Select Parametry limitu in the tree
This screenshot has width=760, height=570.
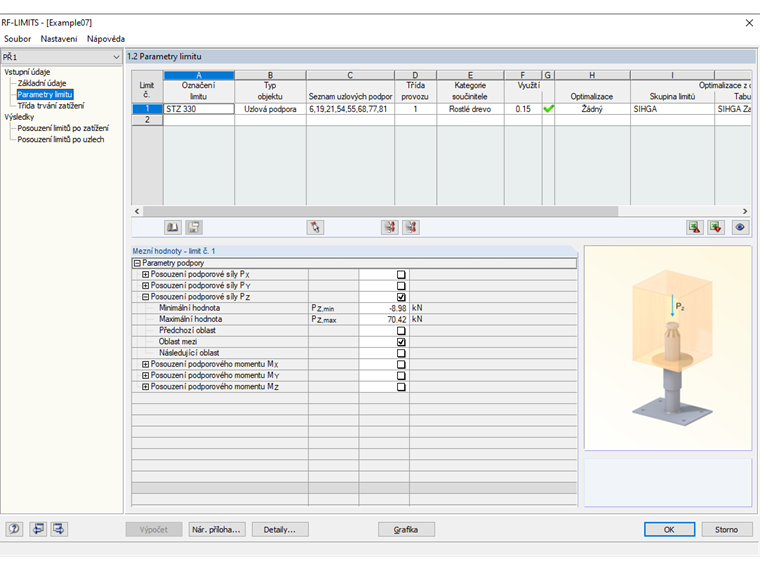pos(45,95)
